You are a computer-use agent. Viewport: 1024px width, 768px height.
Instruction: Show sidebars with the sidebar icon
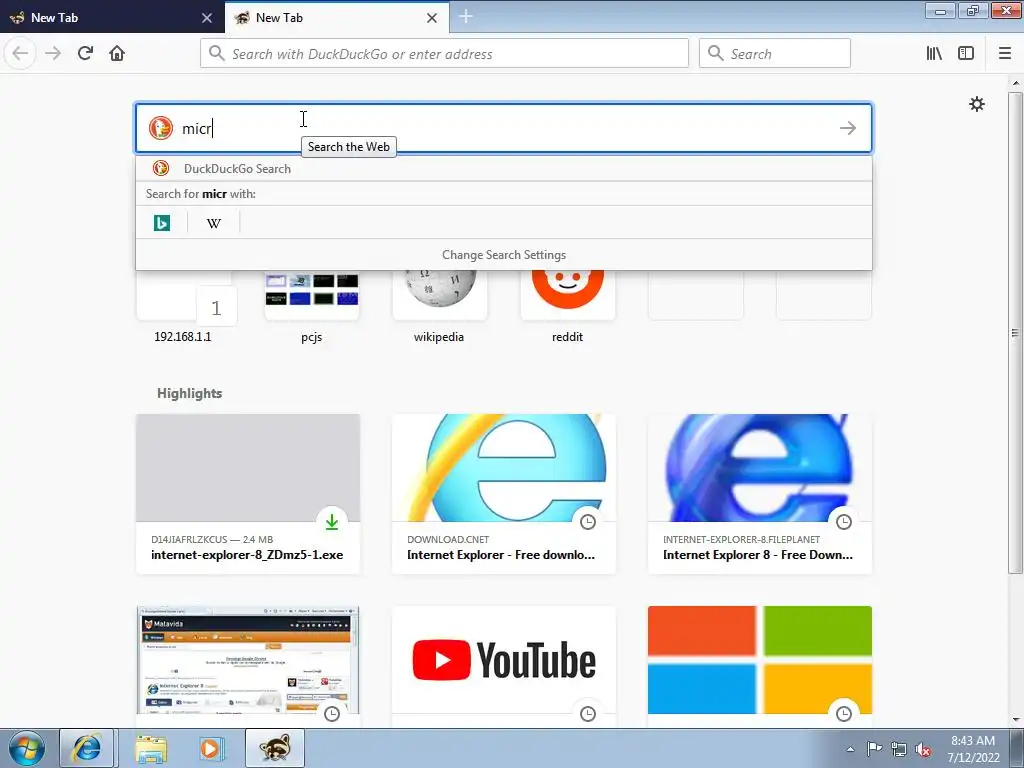pos(966,54)
